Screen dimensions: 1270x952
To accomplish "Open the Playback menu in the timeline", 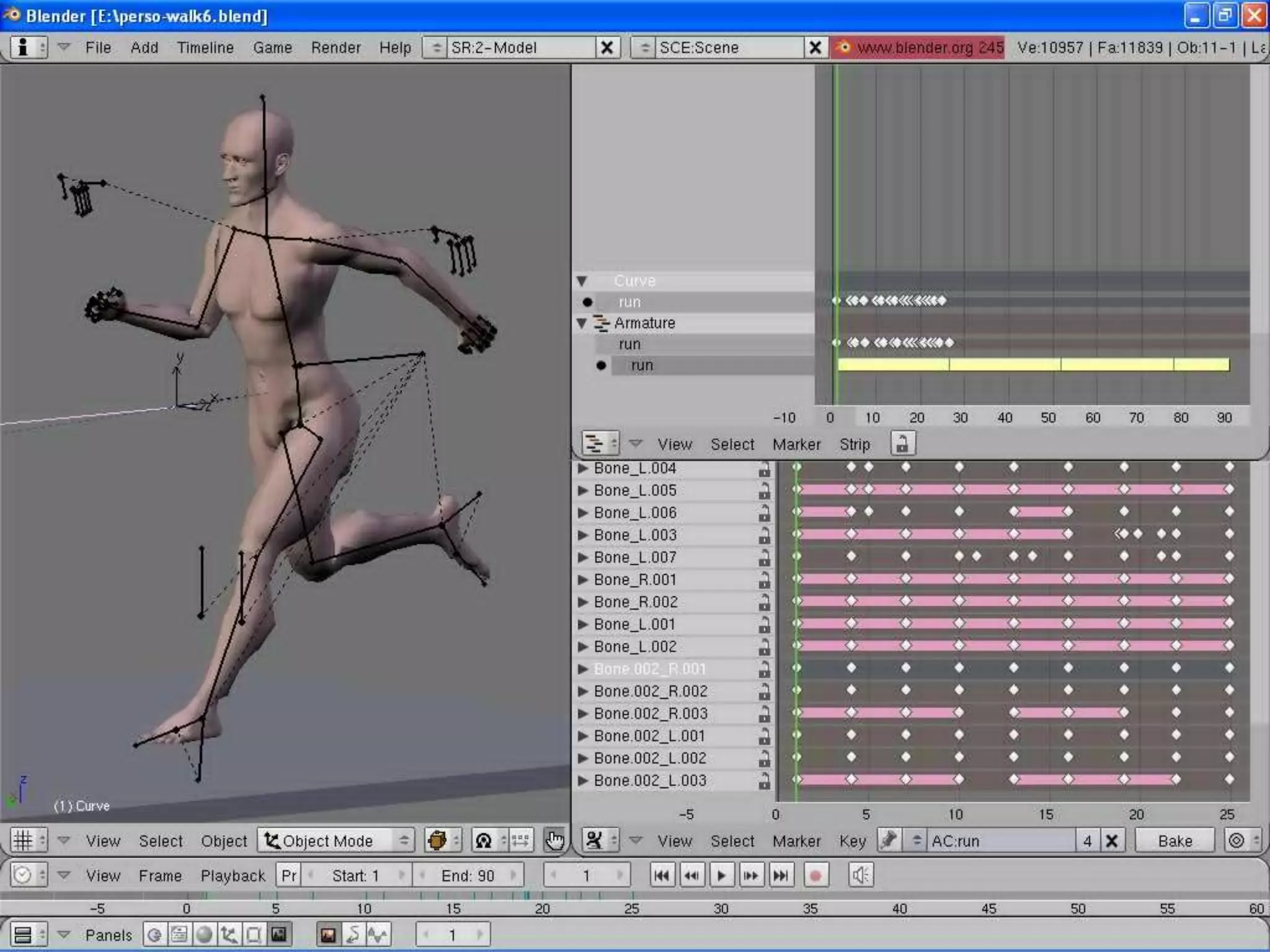I will [x=233, y=876].
